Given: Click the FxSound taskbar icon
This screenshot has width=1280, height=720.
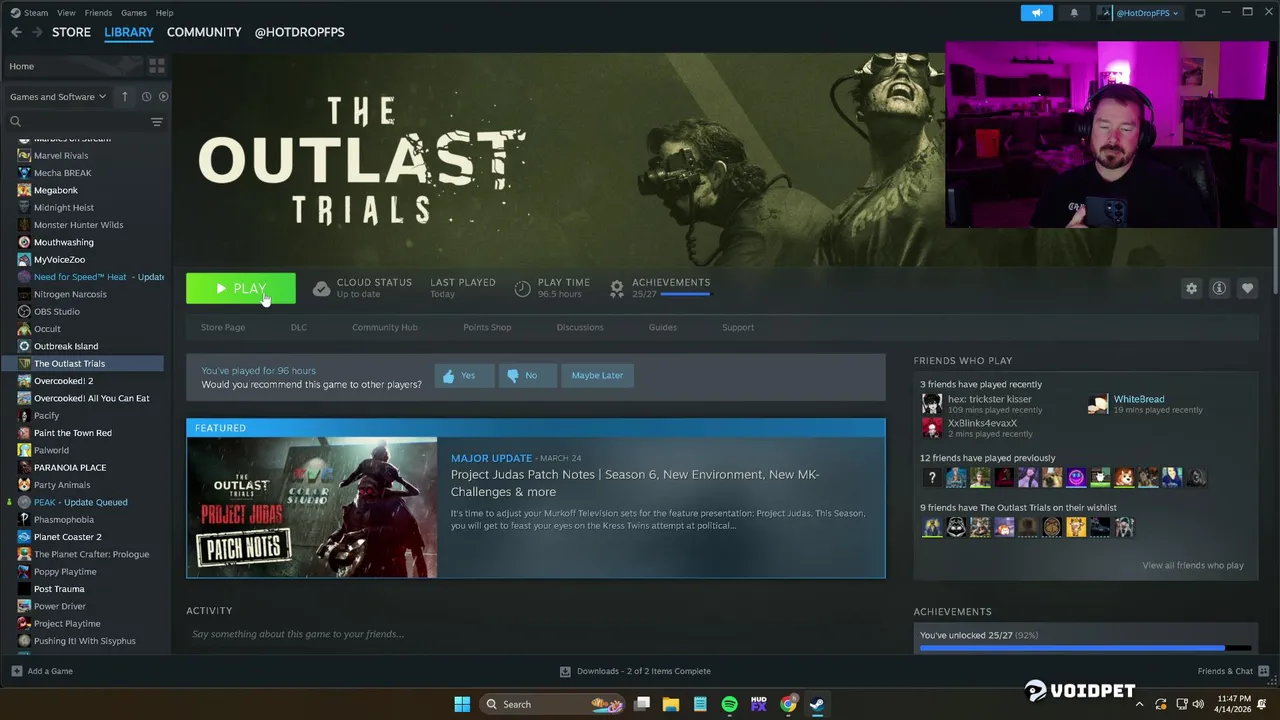Looking at the screenshot, I should 758,704.
